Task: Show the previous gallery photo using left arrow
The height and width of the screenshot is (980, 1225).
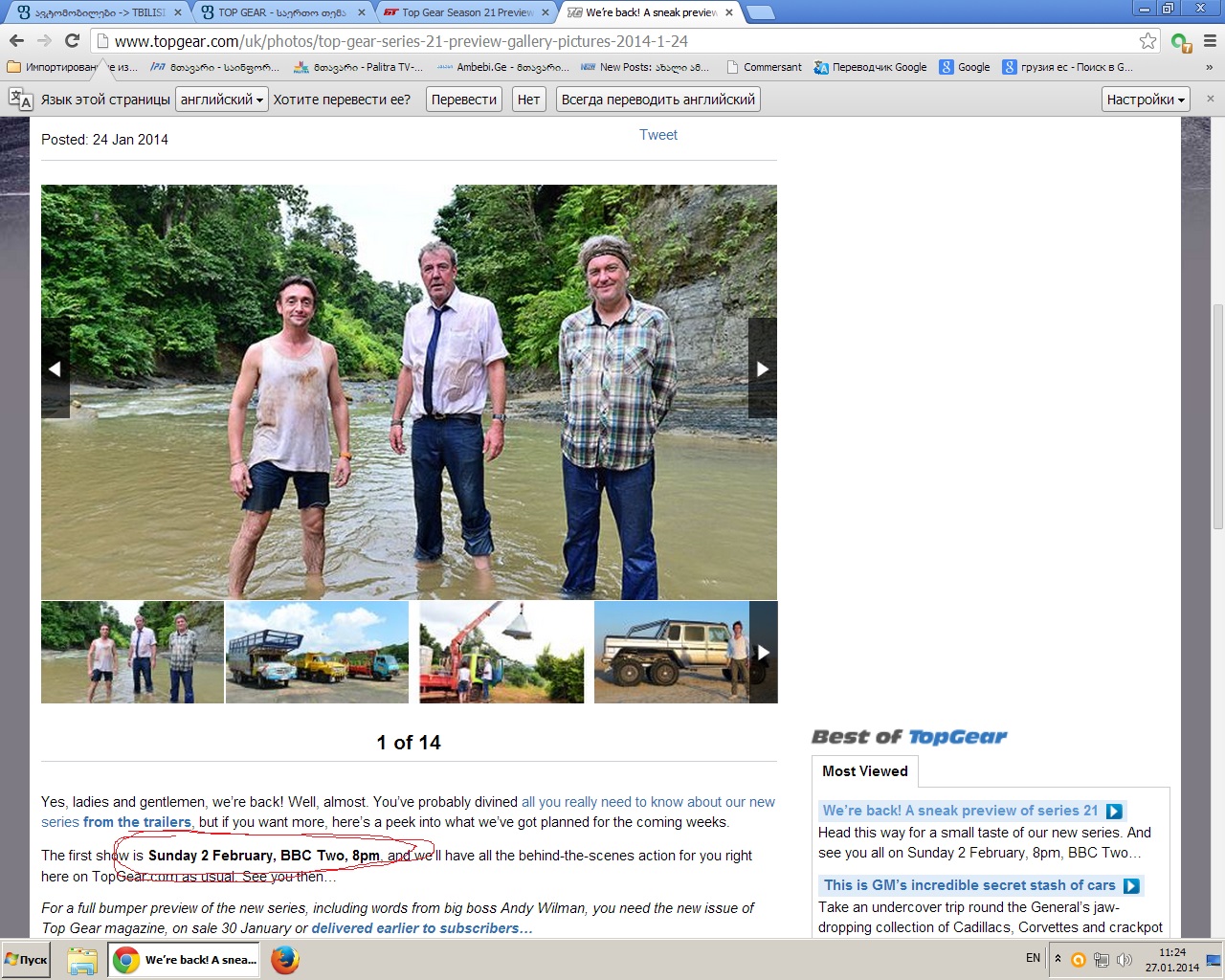Action: pyautogui.click(x=56, y=368)
